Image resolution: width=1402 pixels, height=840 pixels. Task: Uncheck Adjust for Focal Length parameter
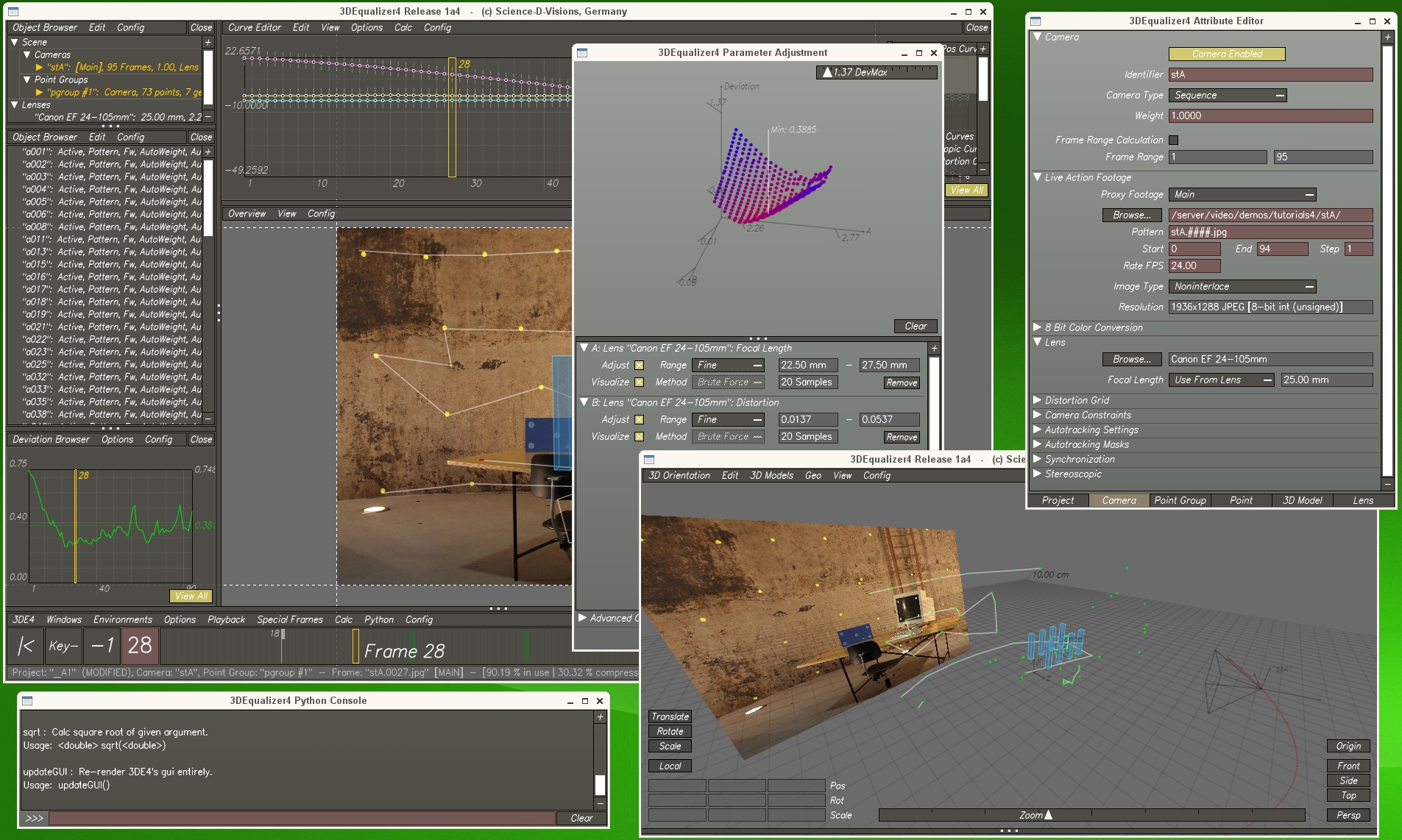pyautogui.click(x=639, y=366)
